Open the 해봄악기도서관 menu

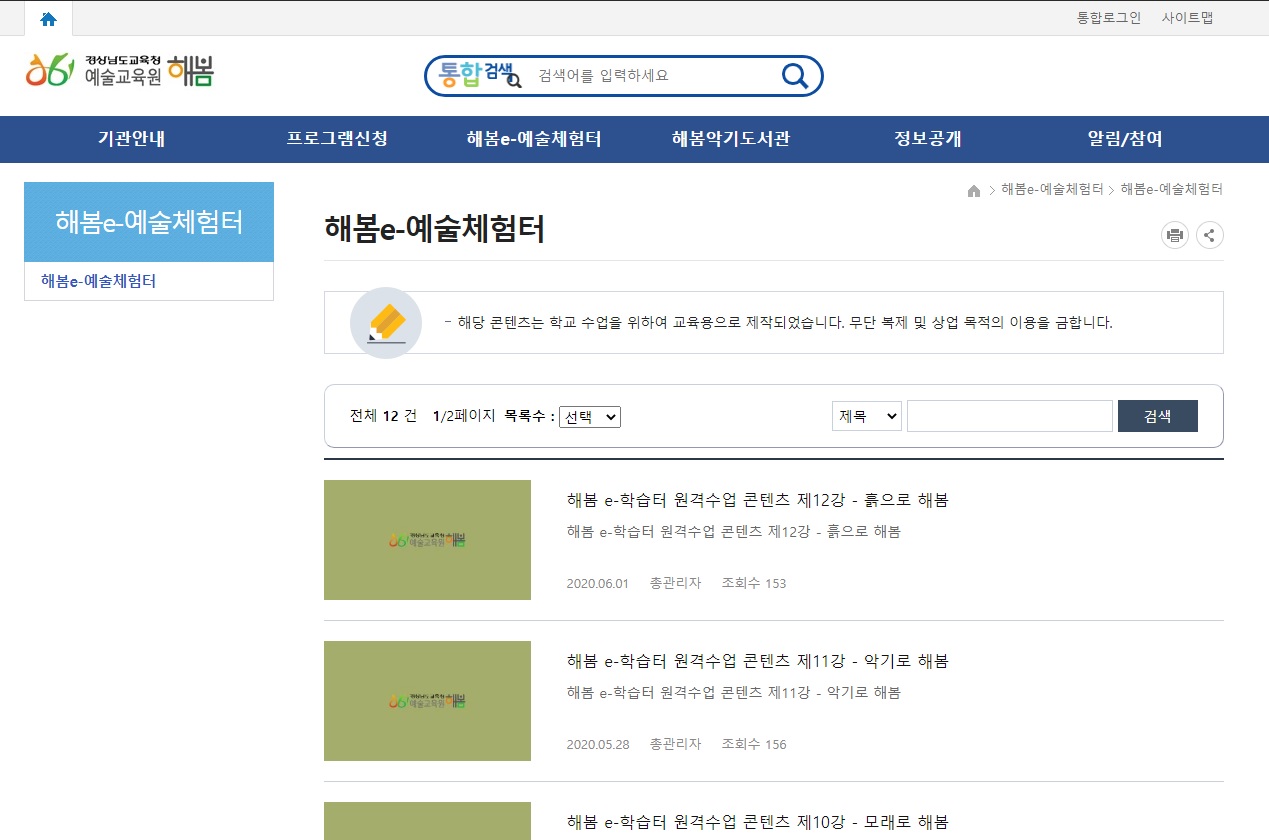tap(731, 139)
